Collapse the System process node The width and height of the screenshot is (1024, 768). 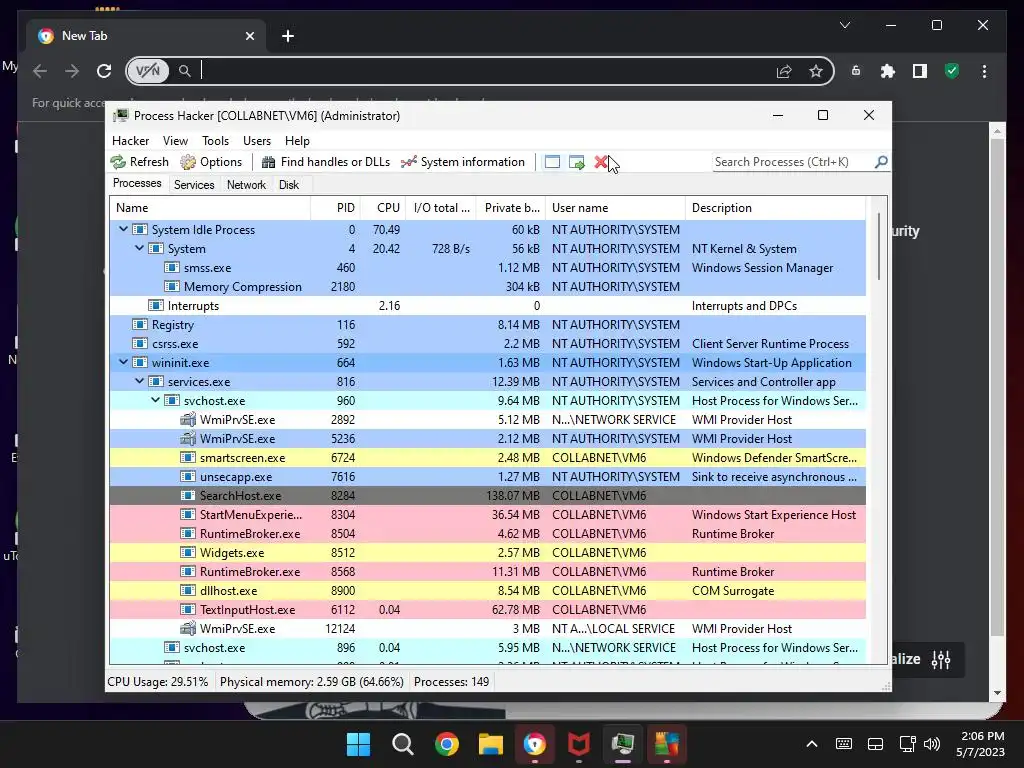(x=139, y=248)
